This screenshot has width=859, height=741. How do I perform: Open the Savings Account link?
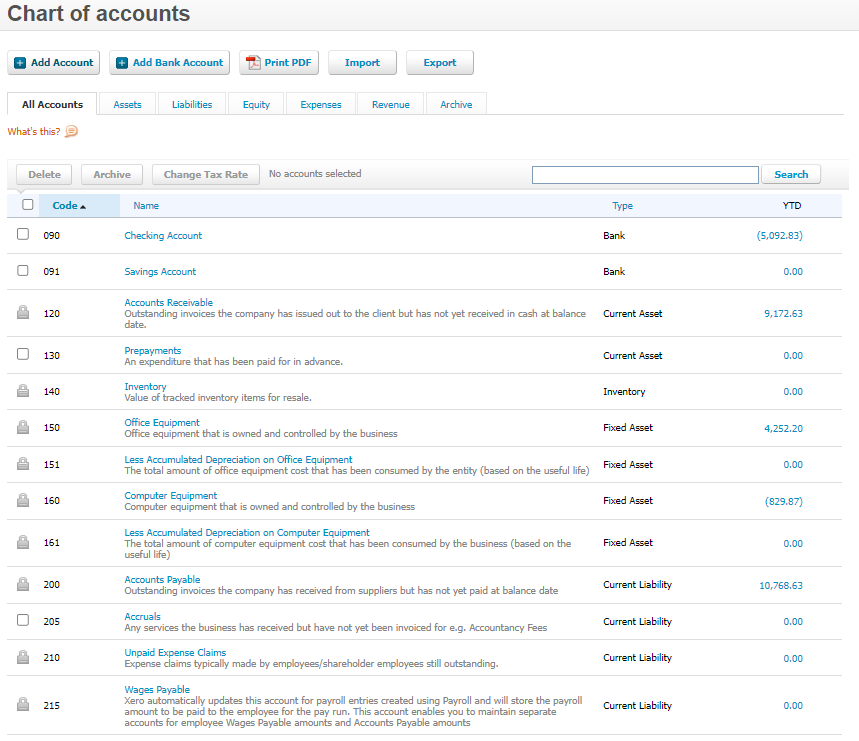pyautogui.click(x=160, y=271)
